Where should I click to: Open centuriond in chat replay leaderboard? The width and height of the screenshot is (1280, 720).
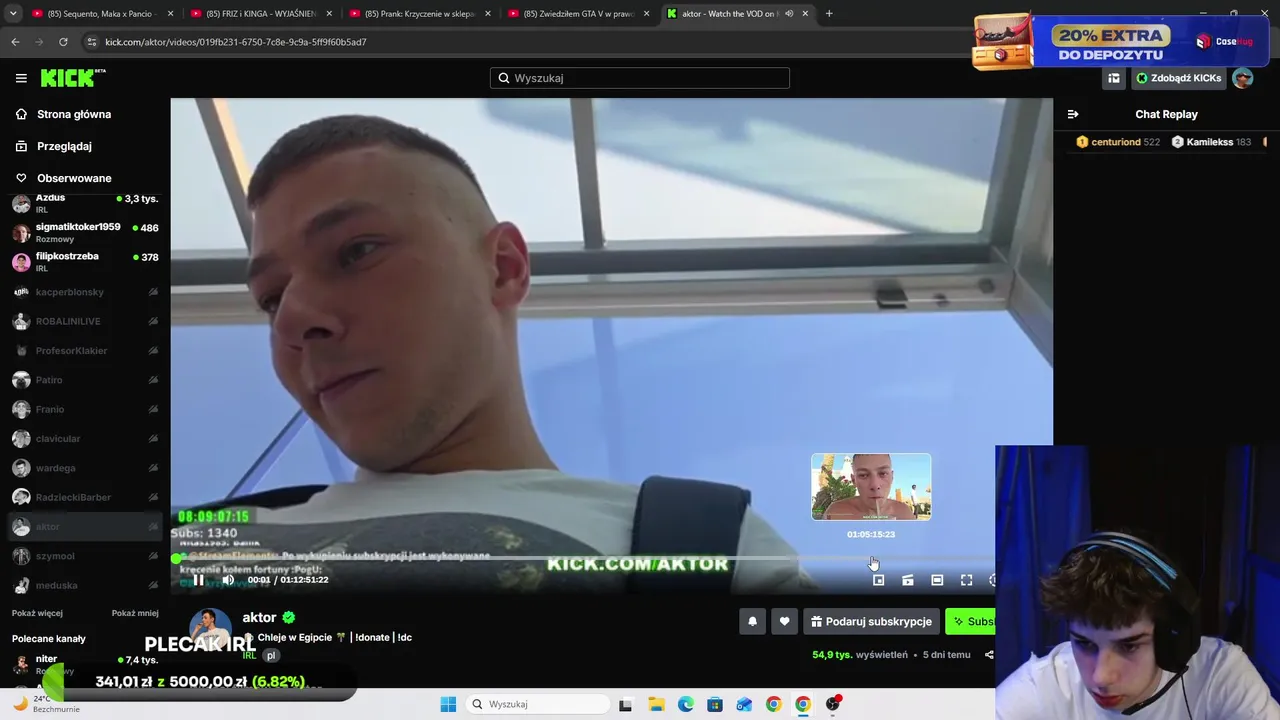[1118, 142]
